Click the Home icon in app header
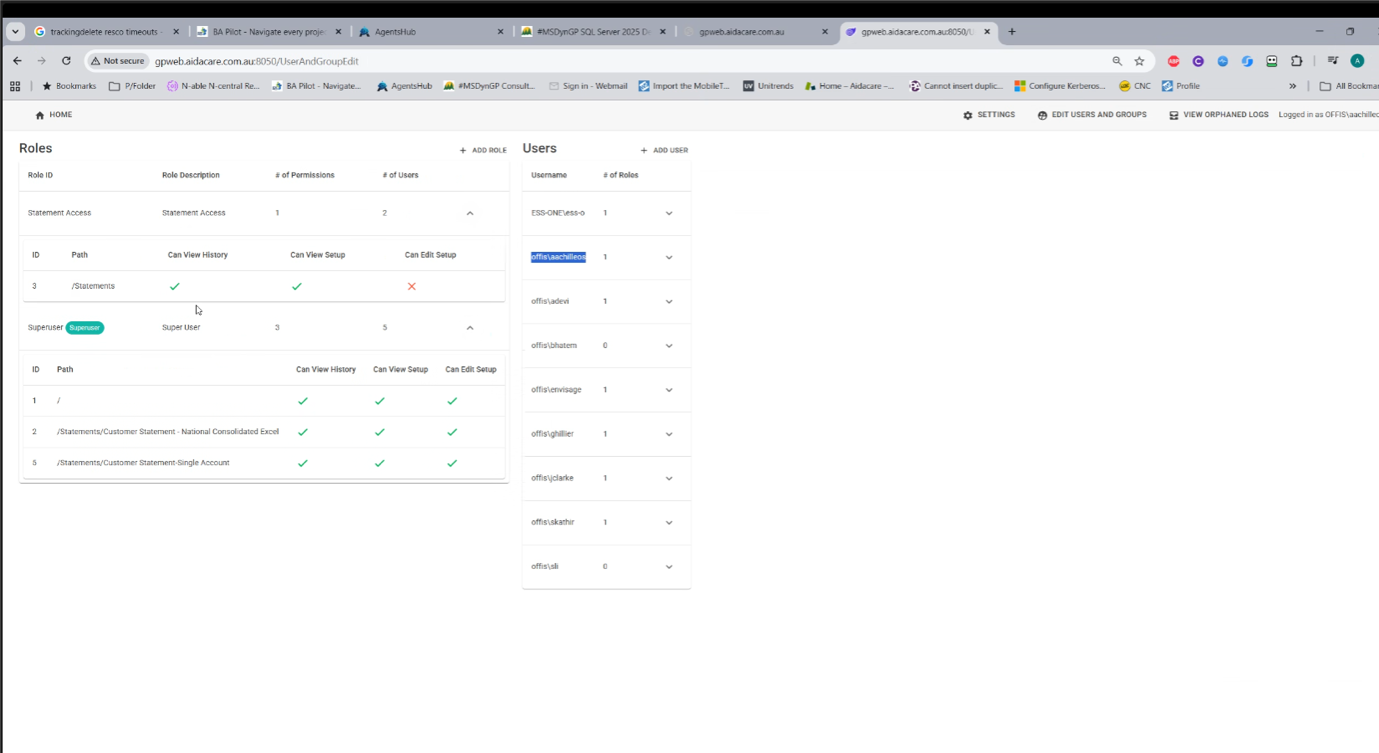Image resolution: width=1379 pixels, height=753 pixels. pyautogui.click(x=40, y=115)
